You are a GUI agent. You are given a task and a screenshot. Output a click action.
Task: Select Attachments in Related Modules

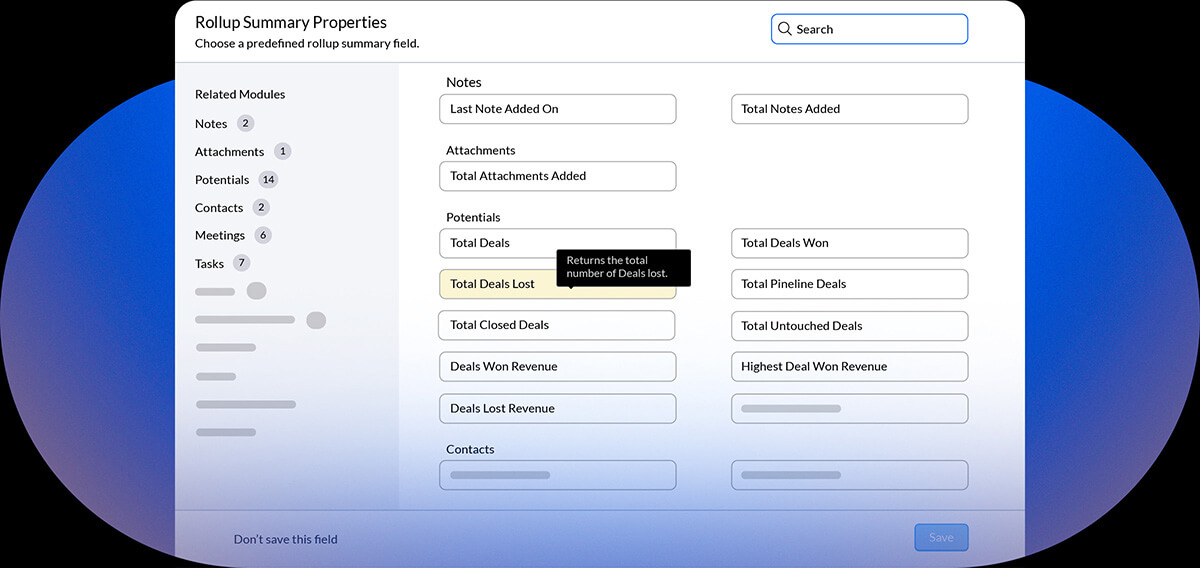229,152
